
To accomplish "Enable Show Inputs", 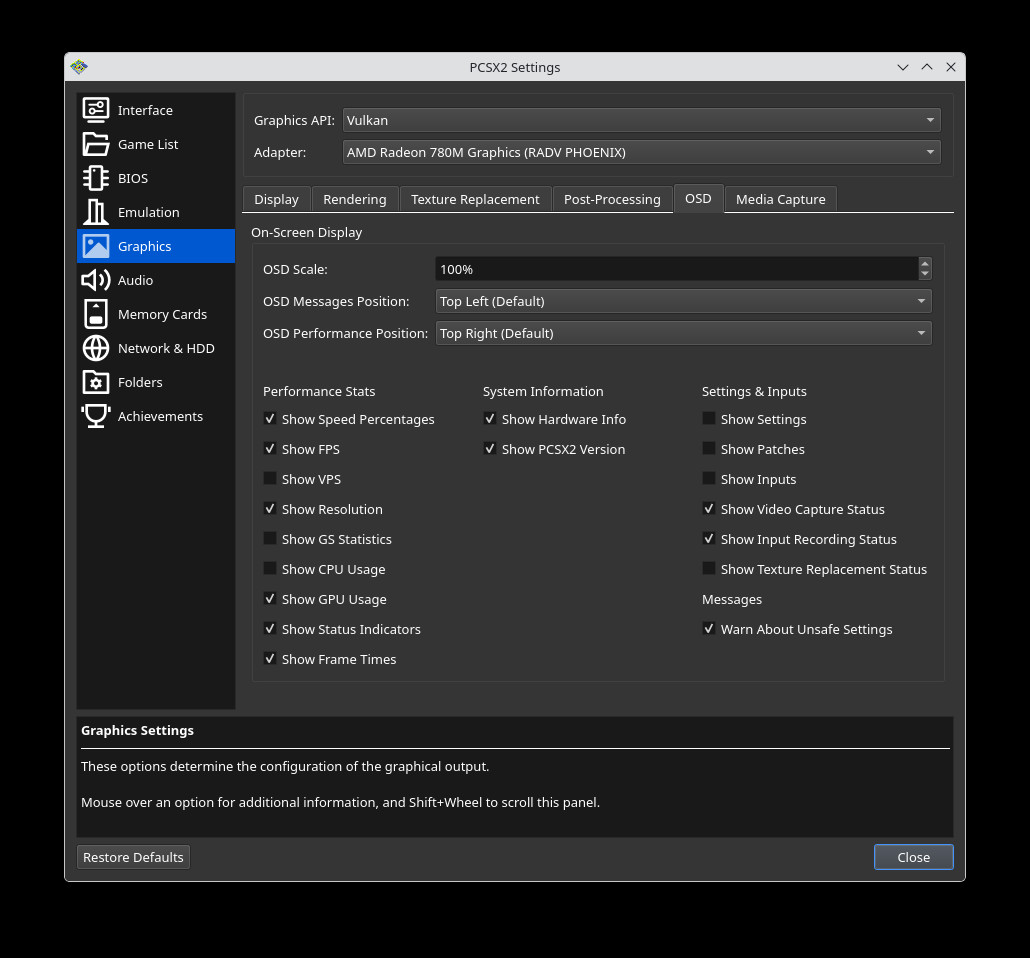I will pyautogui.click(x=709, y=478).
